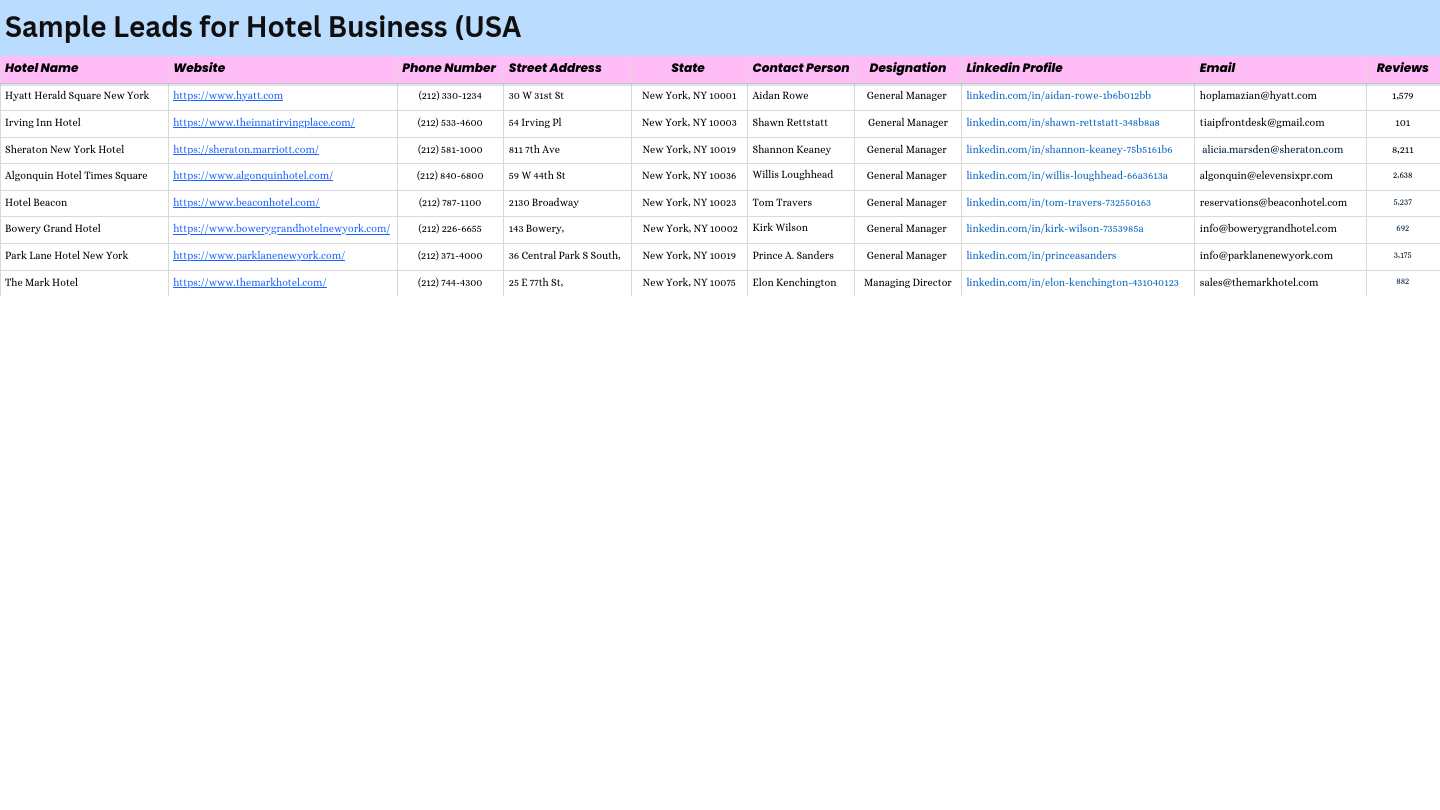Image resolution: width=1440 pixels, height=810 pixels.
Task: Open Aidan Rowe's LinkedIn profile link
Action: (1058, 95)
